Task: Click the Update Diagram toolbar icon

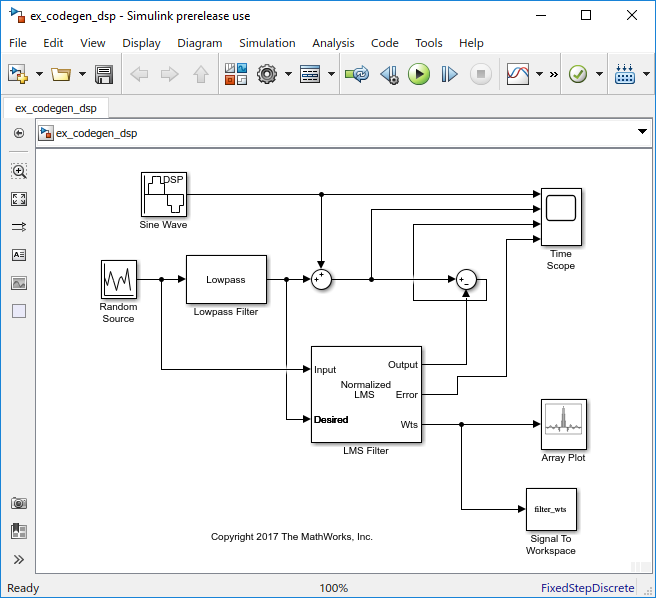Action: click(356, 74)
